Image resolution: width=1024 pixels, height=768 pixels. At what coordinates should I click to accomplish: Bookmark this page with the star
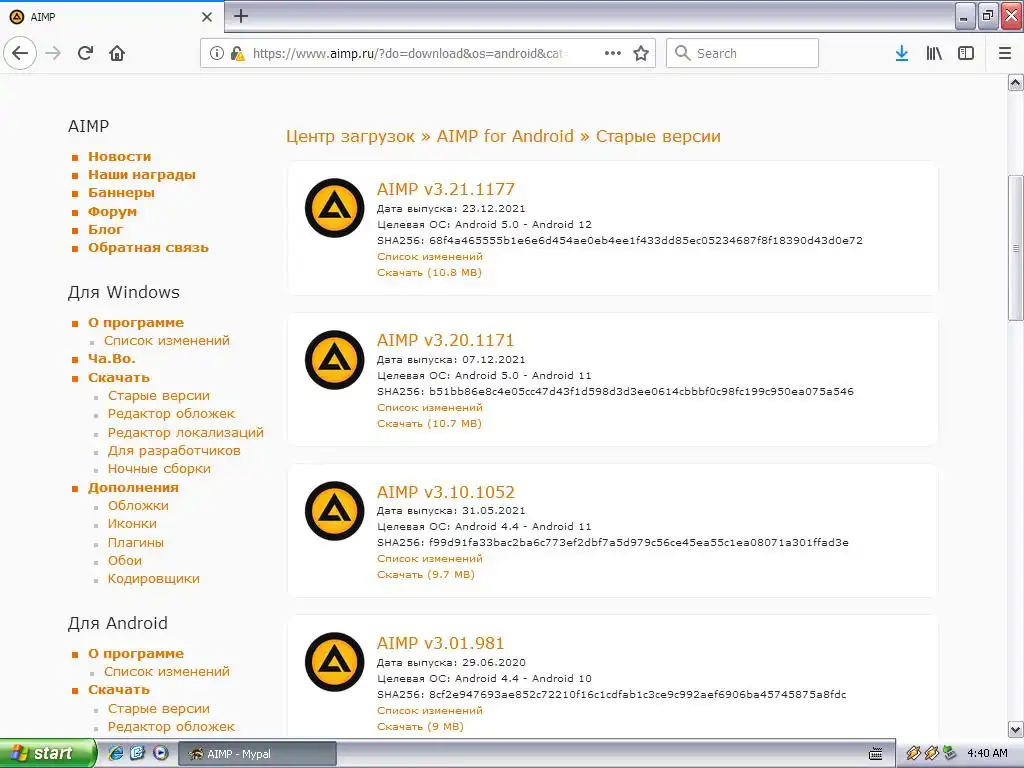[x=641, y=53]
